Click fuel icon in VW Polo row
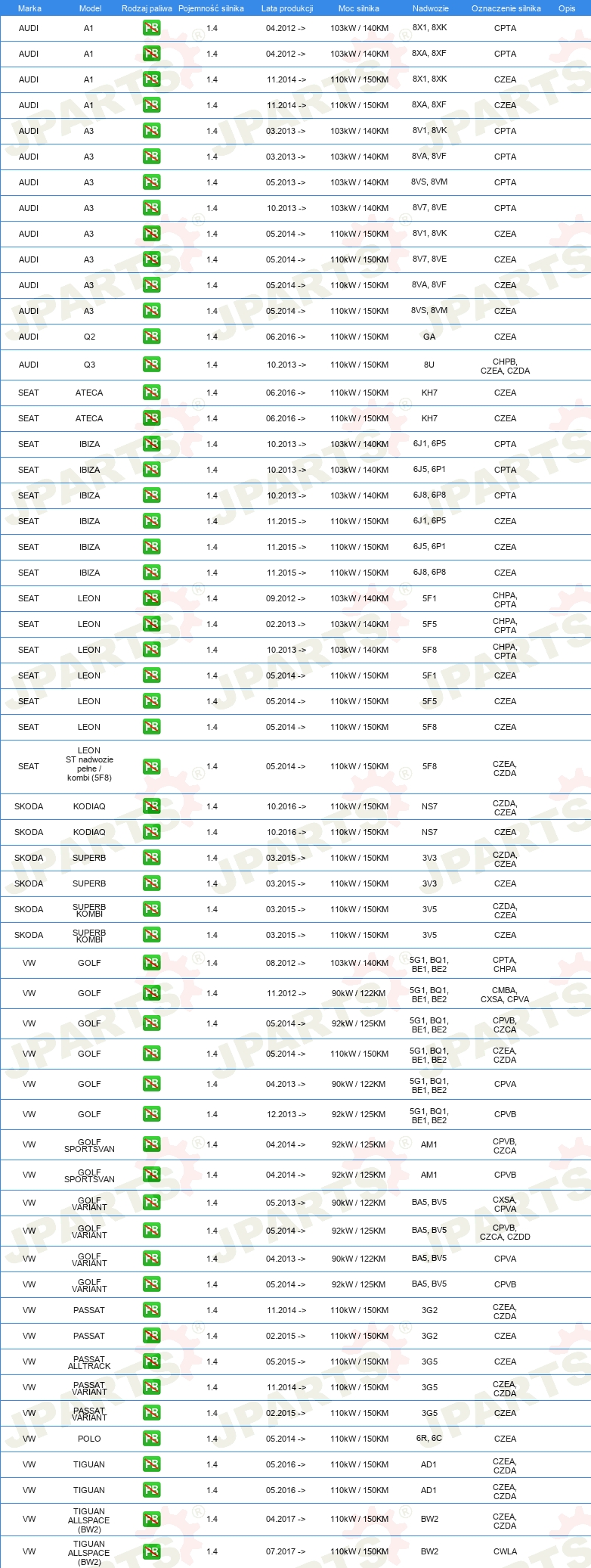 click(151, 1439)
